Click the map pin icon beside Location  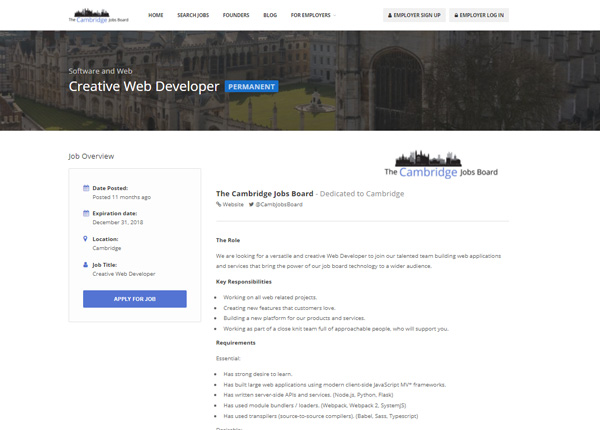pyautogui.click(x=85, y=239)
